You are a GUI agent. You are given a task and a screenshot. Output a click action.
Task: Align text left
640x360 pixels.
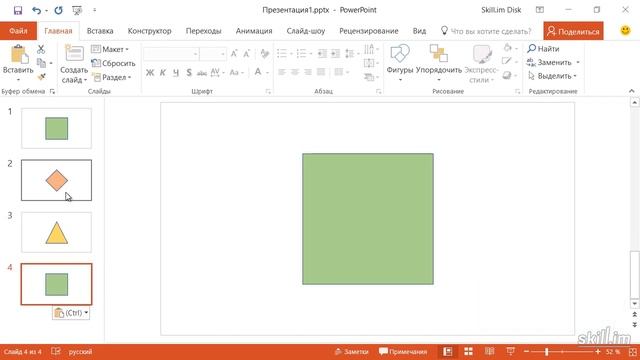tap(282, 72)
